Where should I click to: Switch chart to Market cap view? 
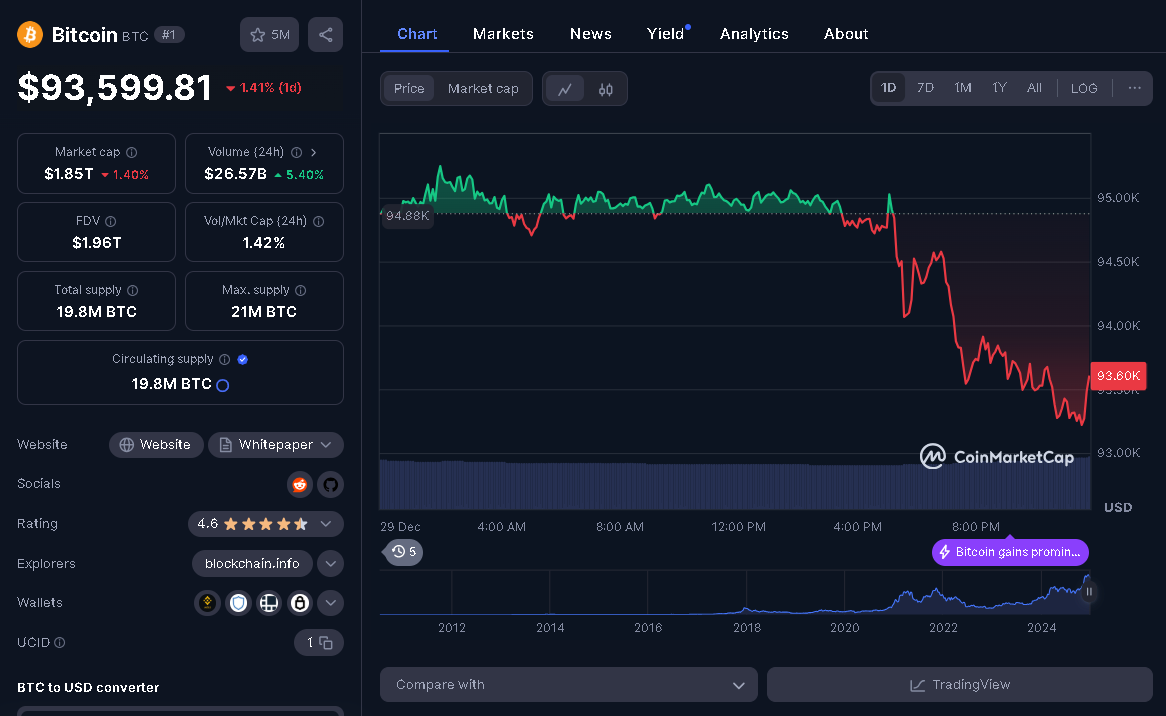click(483, 88)
